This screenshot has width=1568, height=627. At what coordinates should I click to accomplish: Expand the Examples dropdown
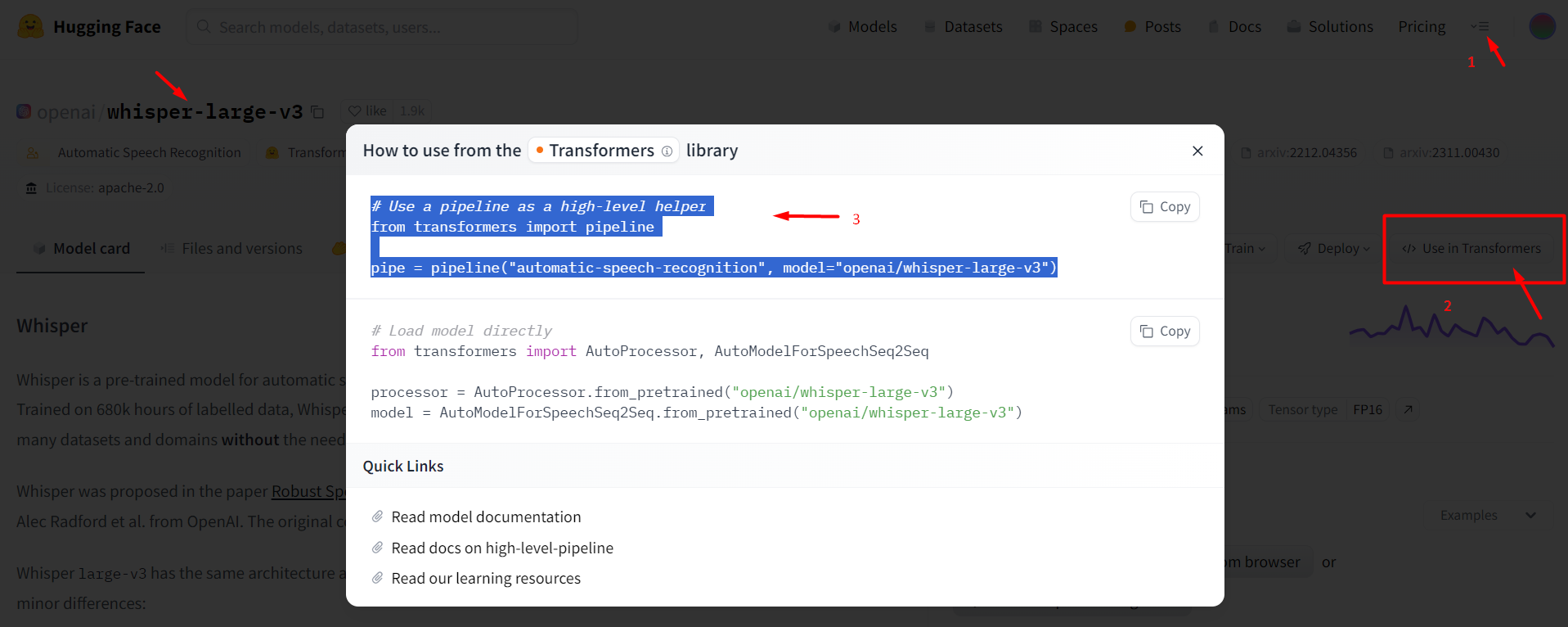click(x=1488, y=515)
